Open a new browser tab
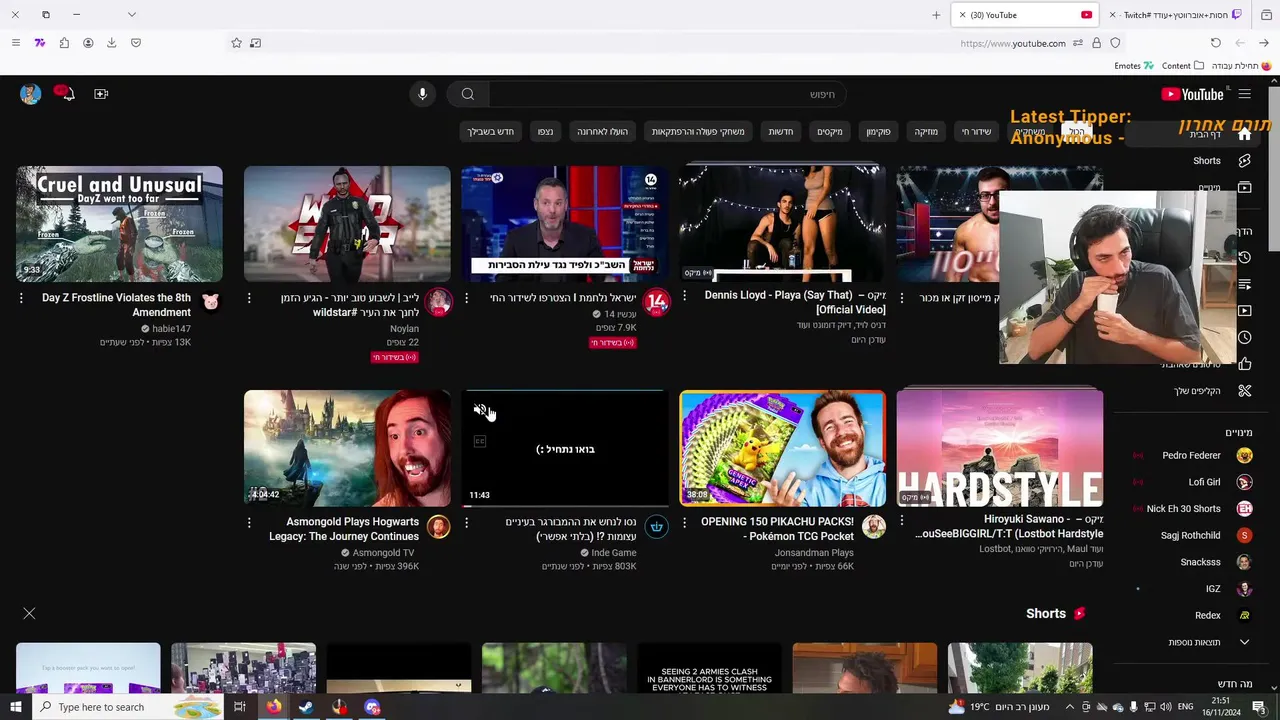 (936, 15)
